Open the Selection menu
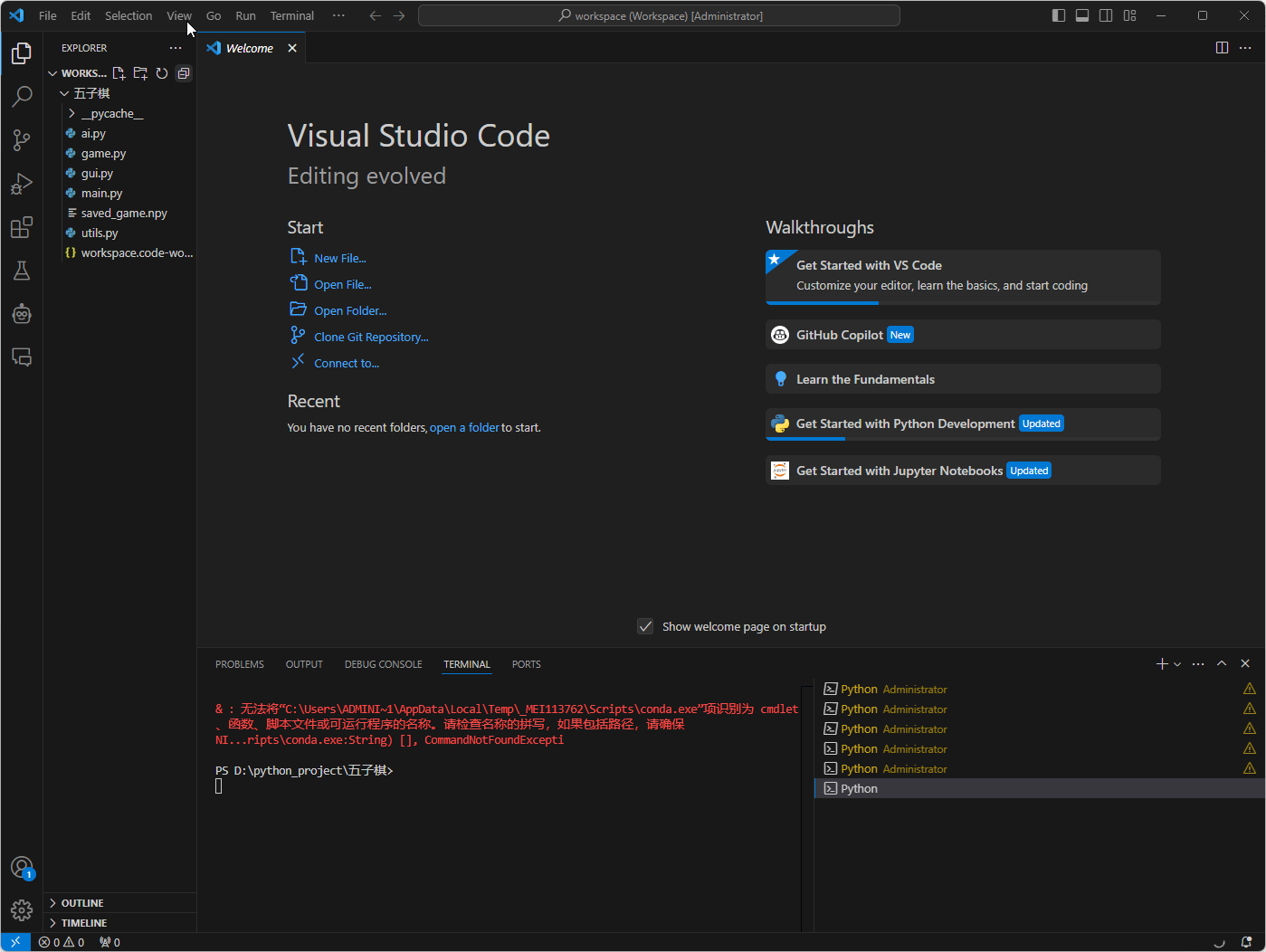 (129, 15)
